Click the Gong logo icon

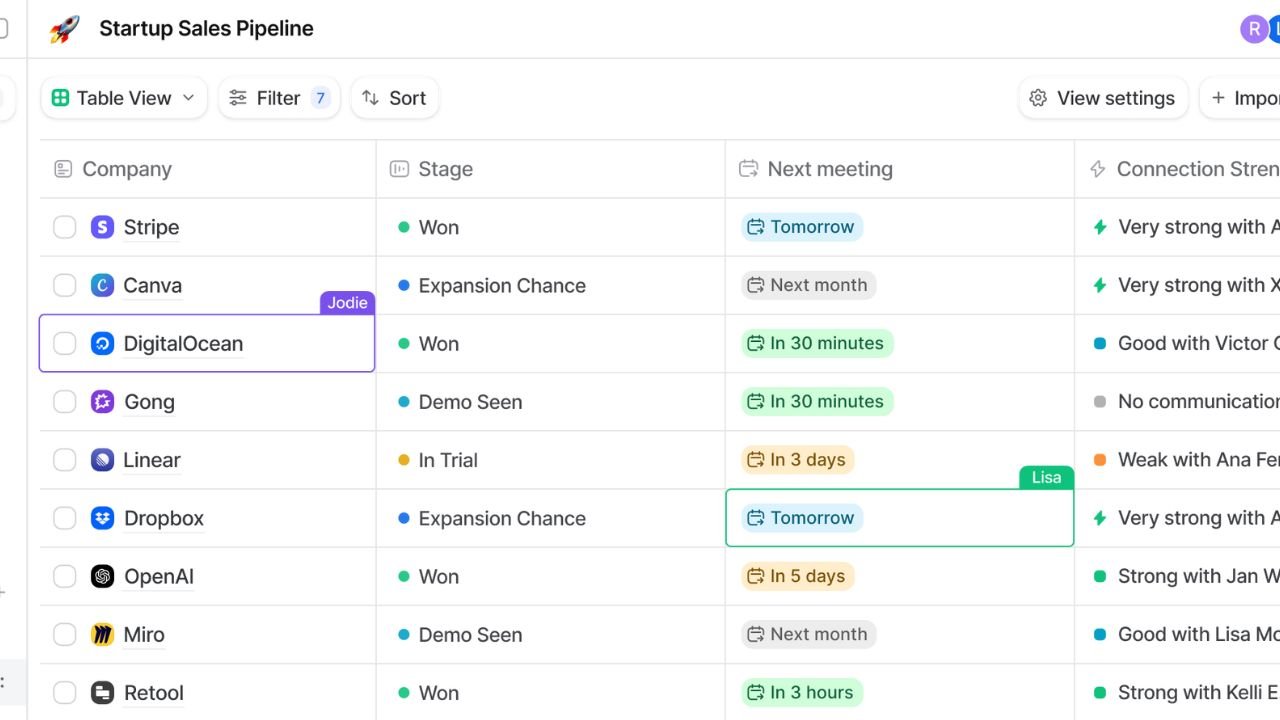click(101, 401)
